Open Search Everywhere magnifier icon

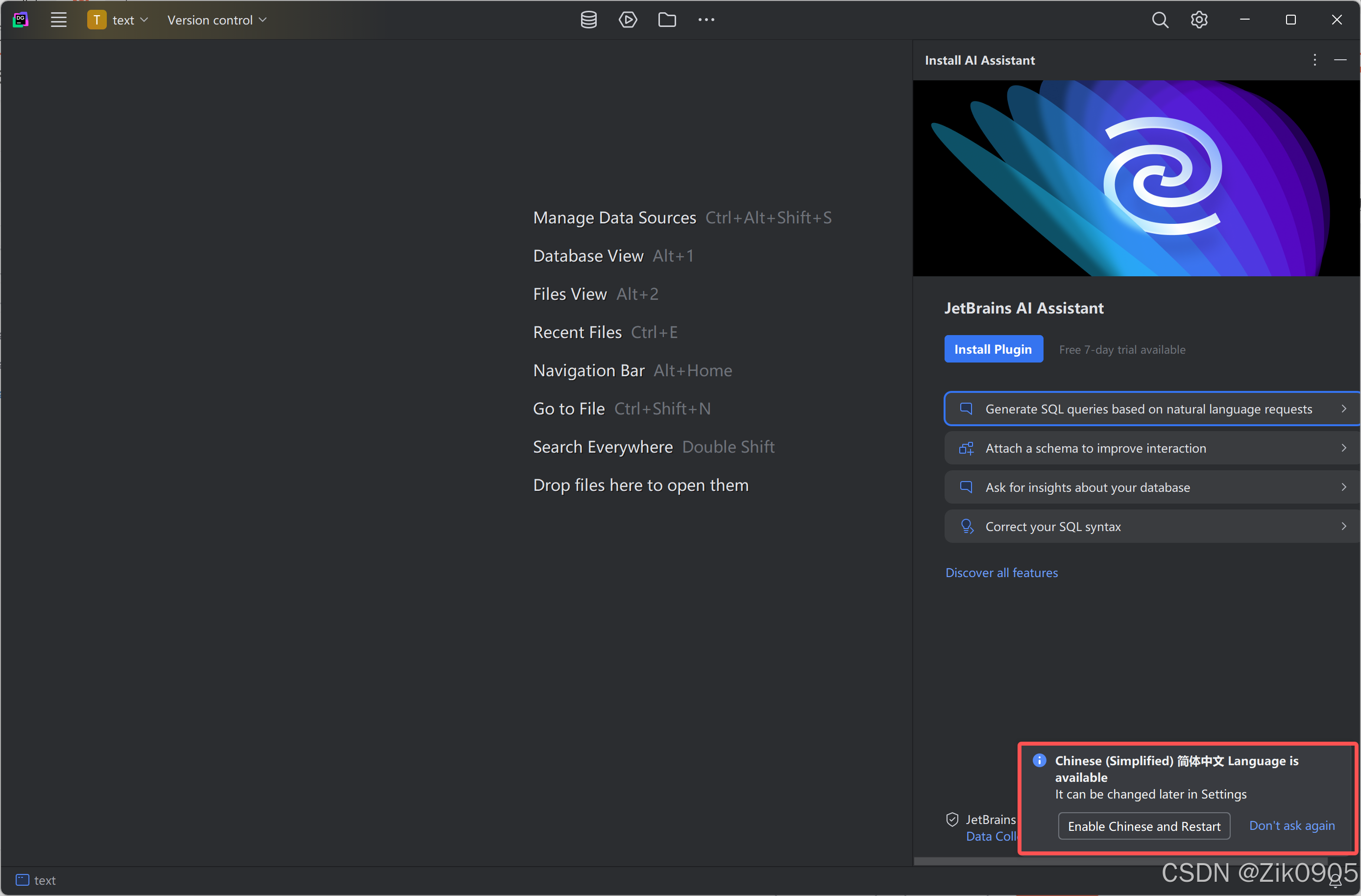(x=1160, y=20)
